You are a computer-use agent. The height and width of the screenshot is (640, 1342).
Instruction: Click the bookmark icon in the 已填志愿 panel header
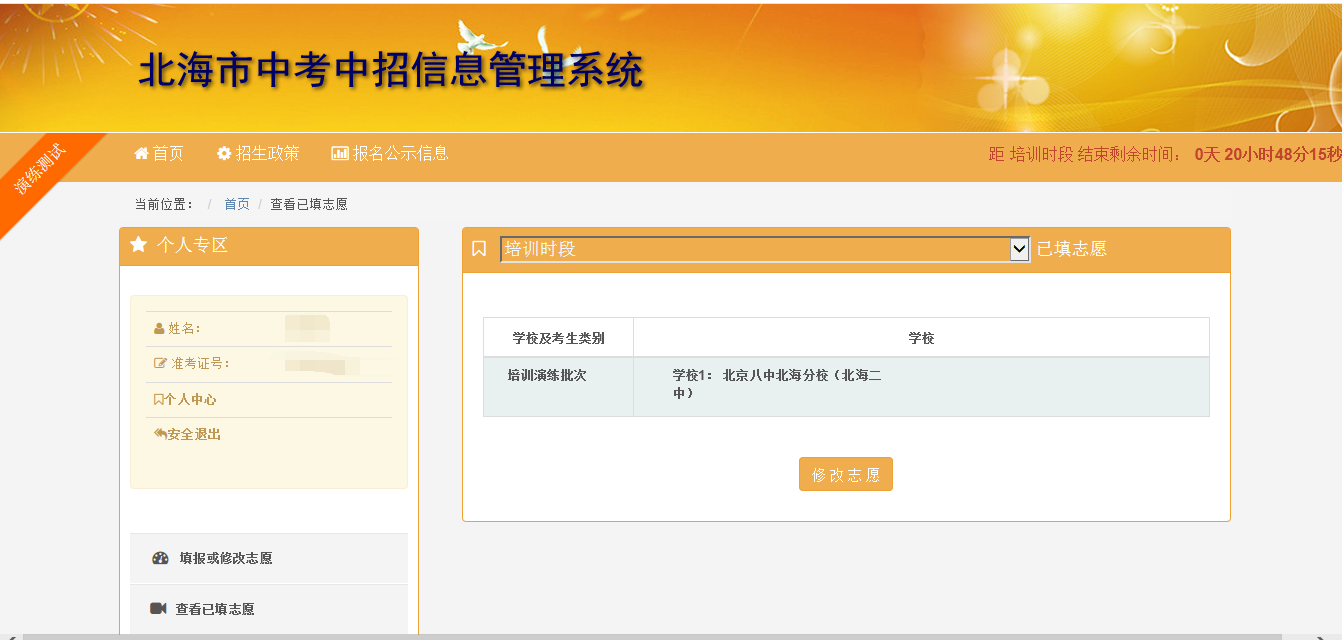tap(479, 249)
